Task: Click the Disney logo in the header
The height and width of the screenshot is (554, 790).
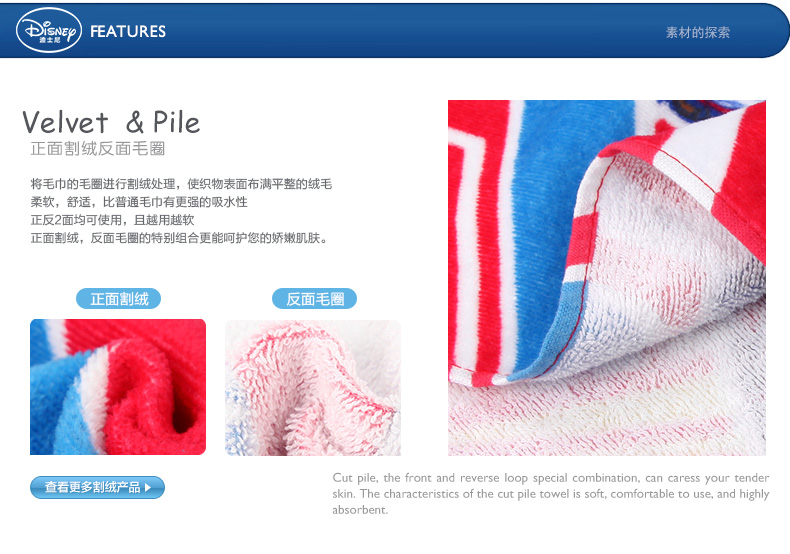Action: [49, 30]
